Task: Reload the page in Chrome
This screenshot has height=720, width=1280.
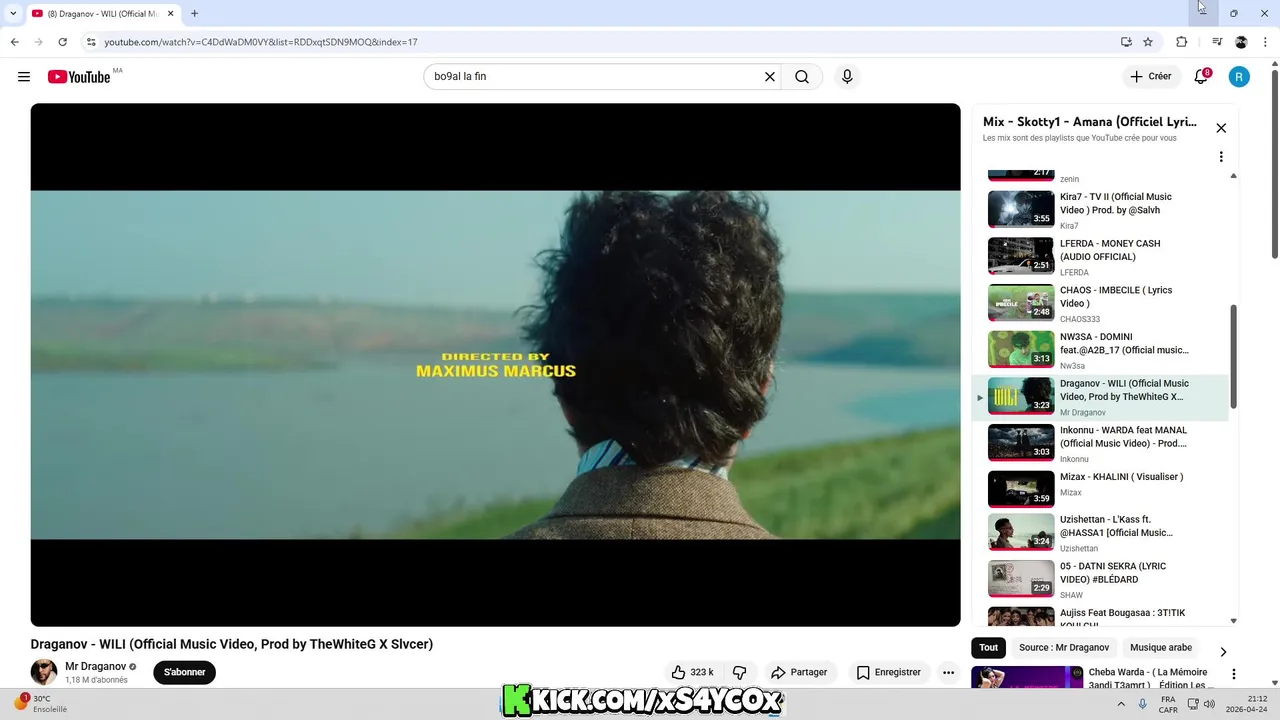Action: (62, 42)
